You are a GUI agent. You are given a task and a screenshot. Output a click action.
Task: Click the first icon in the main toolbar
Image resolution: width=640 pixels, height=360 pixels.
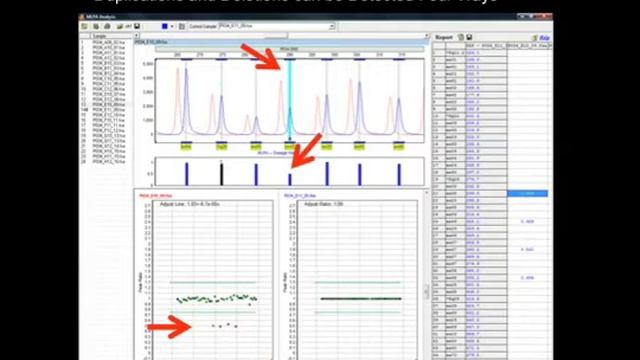(84, 27)
